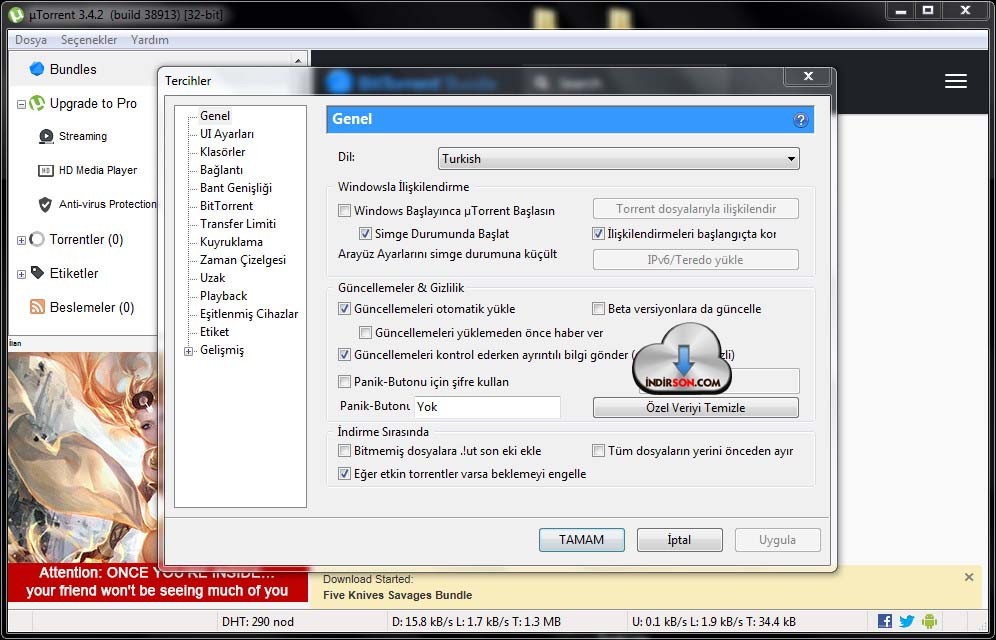Click the upload speed status bar entry

[x=714, y=622]
